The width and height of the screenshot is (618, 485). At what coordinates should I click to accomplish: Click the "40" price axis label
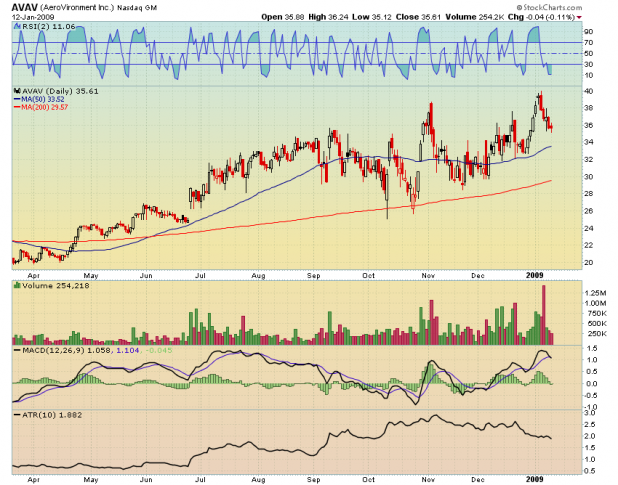point(589,91)
